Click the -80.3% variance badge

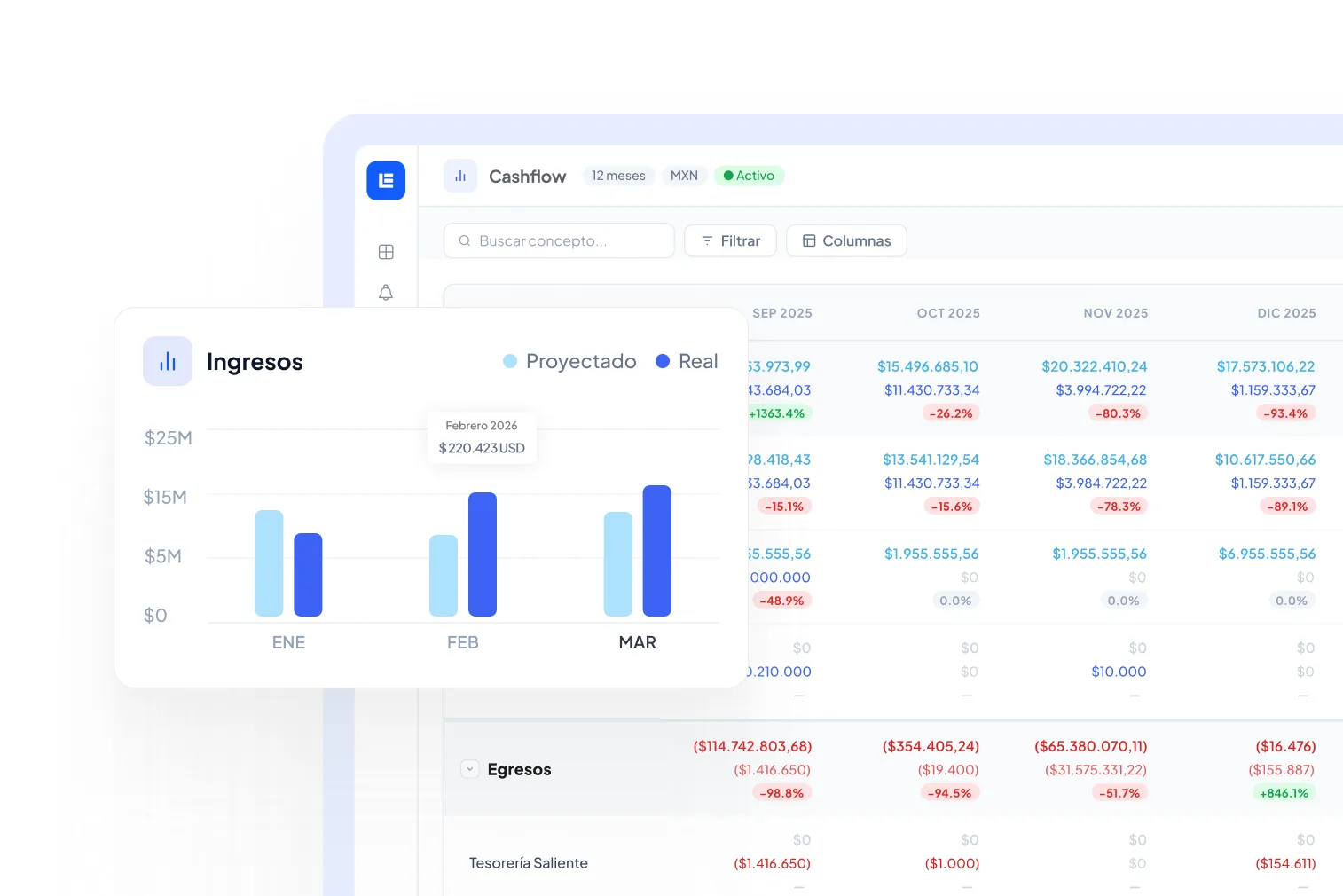pyautogui.click(x=1119, y=413)
